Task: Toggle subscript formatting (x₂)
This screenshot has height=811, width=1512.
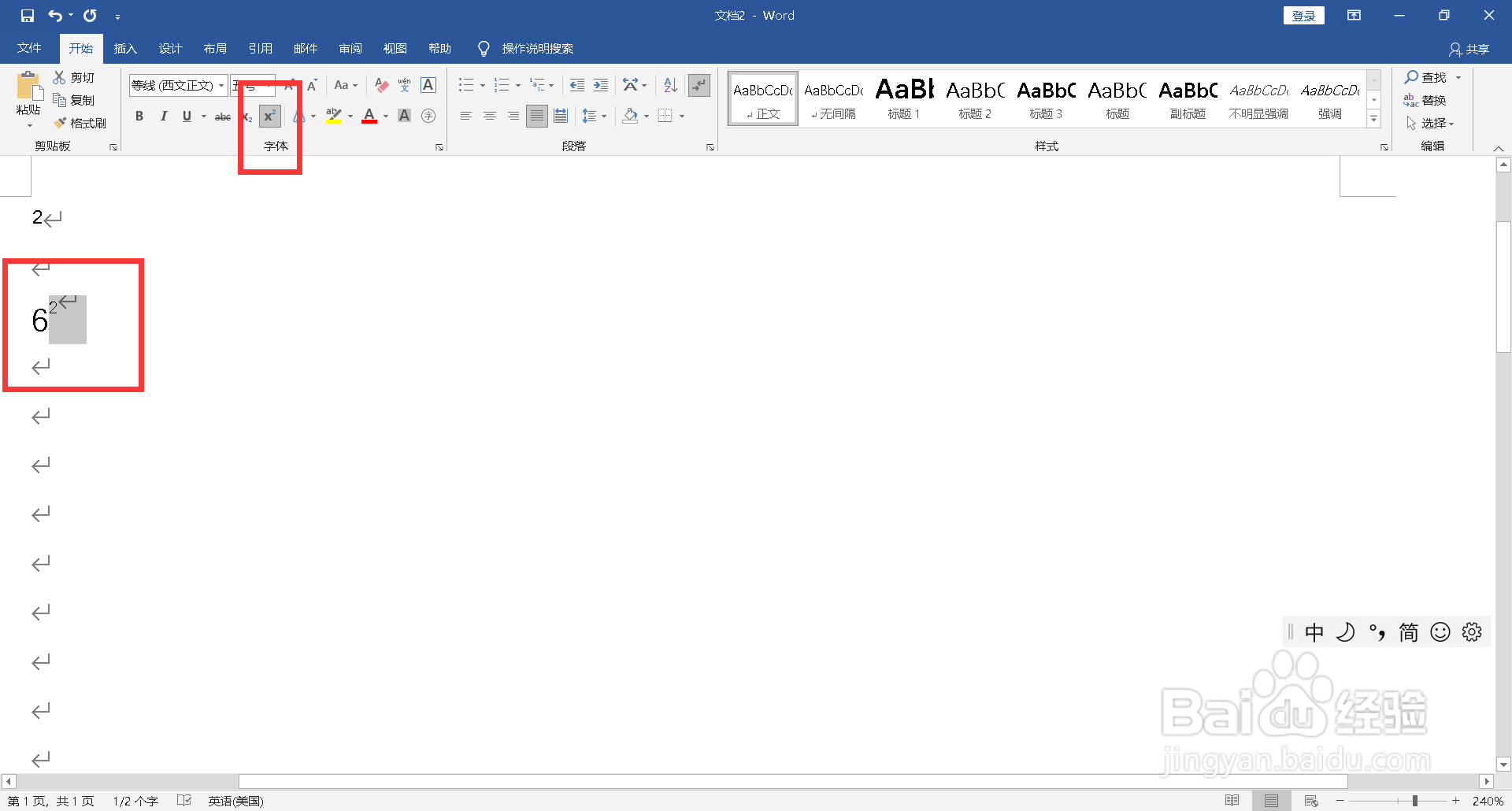Action: click(246, 117)
